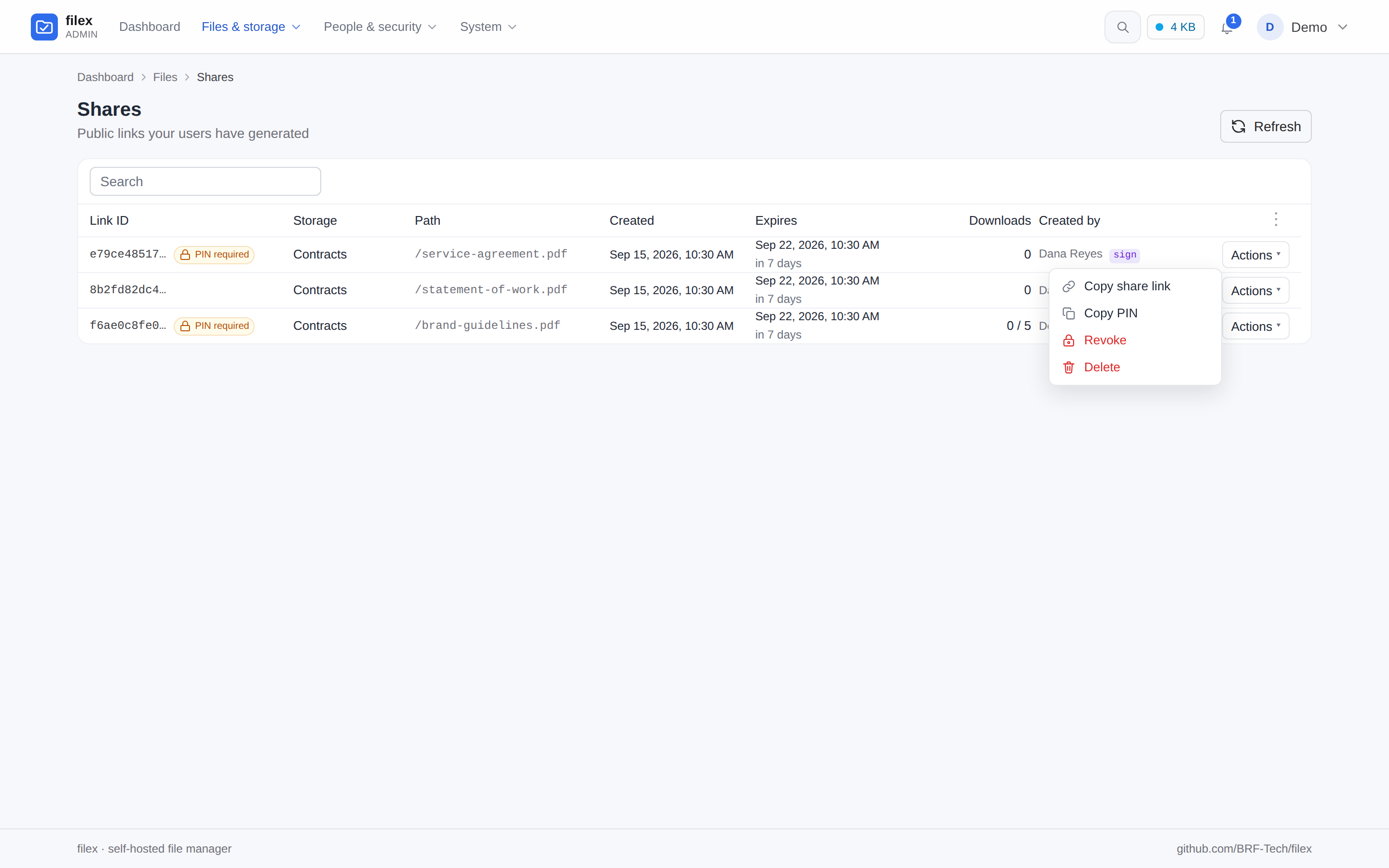Click the filex folder logo icon
Image resolution: width=1389 pixels, height=868 pixels.
[44, 27]
